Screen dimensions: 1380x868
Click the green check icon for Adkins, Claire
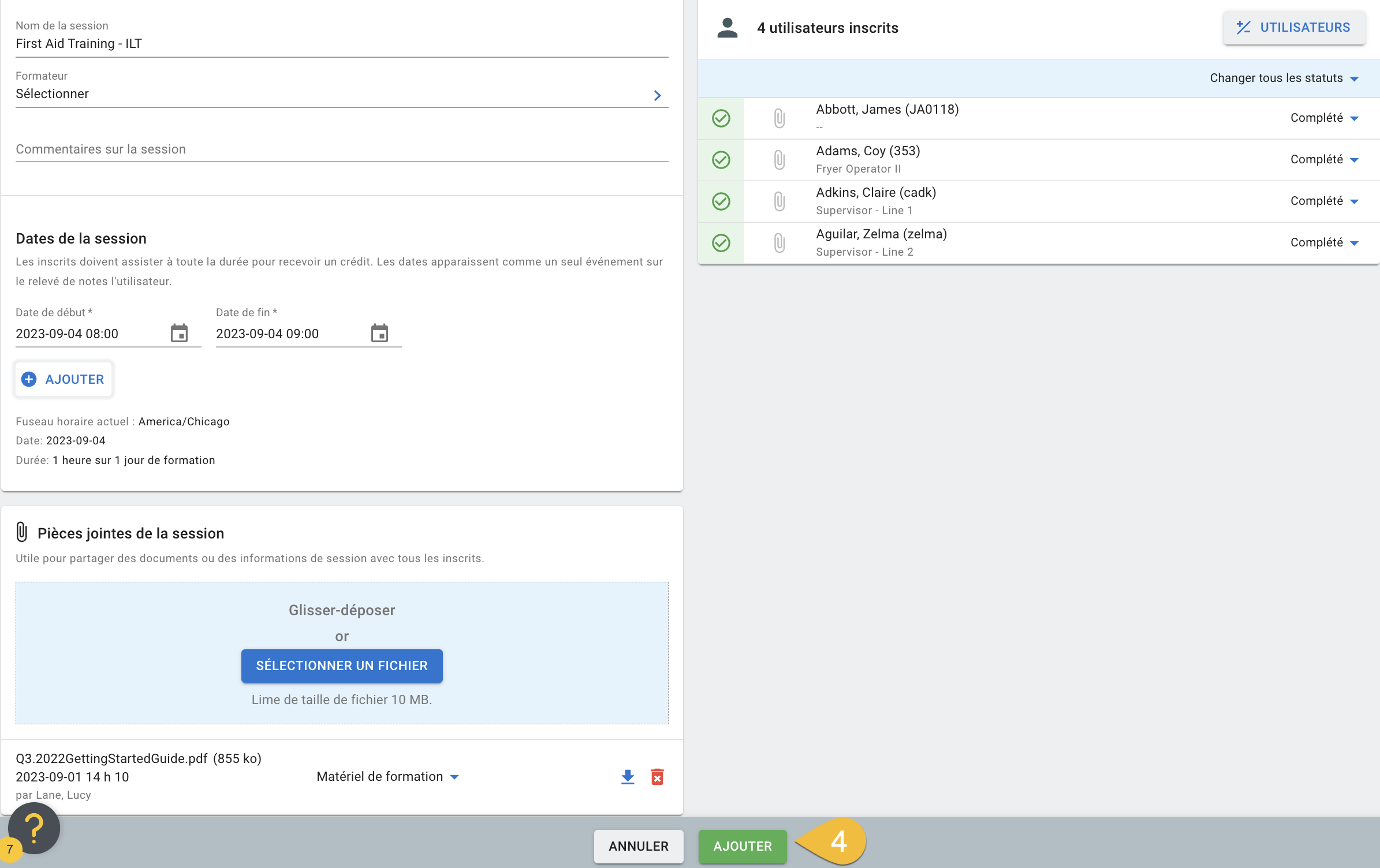(x=721, y=201)
